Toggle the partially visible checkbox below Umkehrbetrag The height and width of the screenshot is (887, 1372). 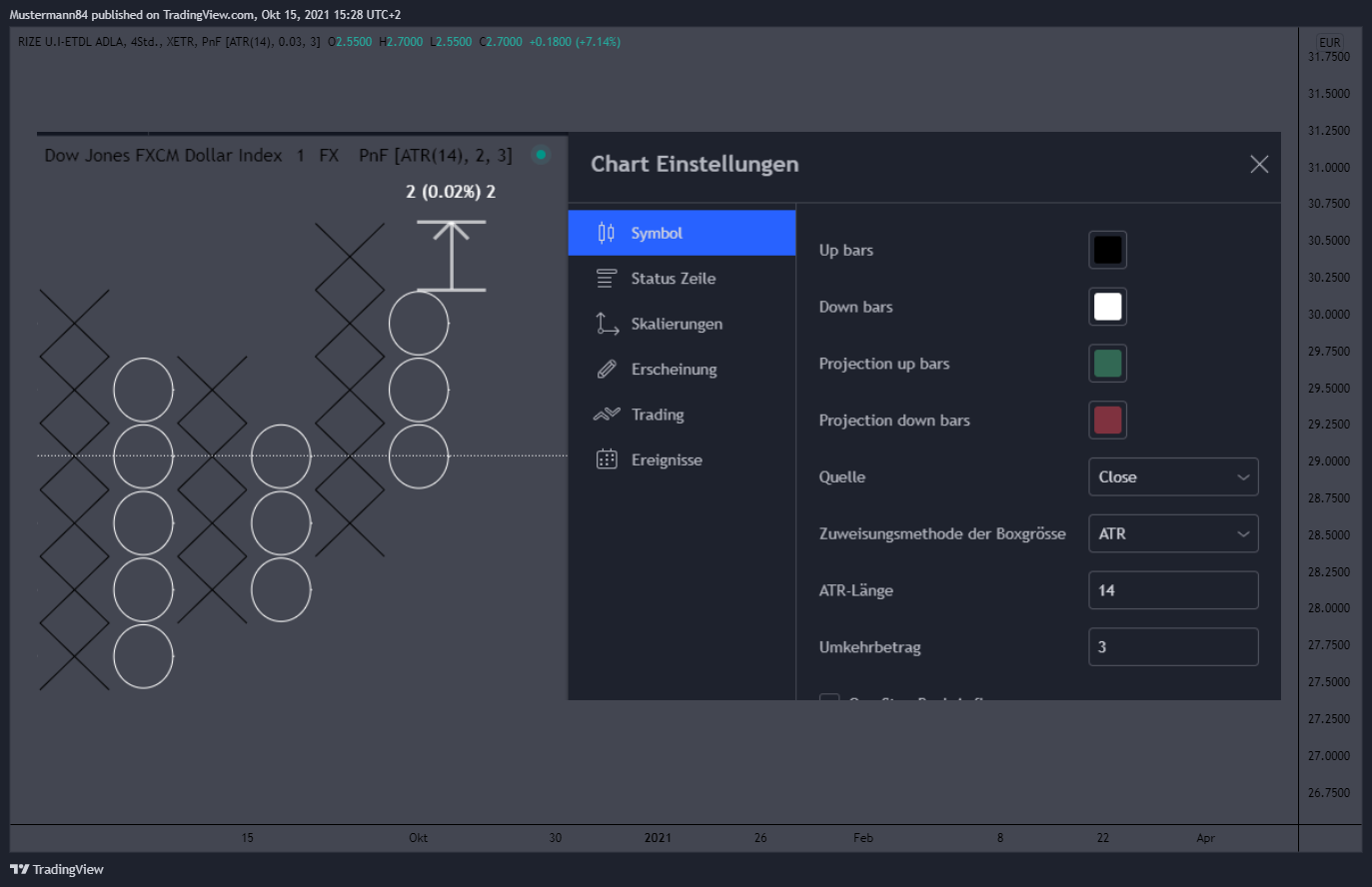[x=829, y=697]
